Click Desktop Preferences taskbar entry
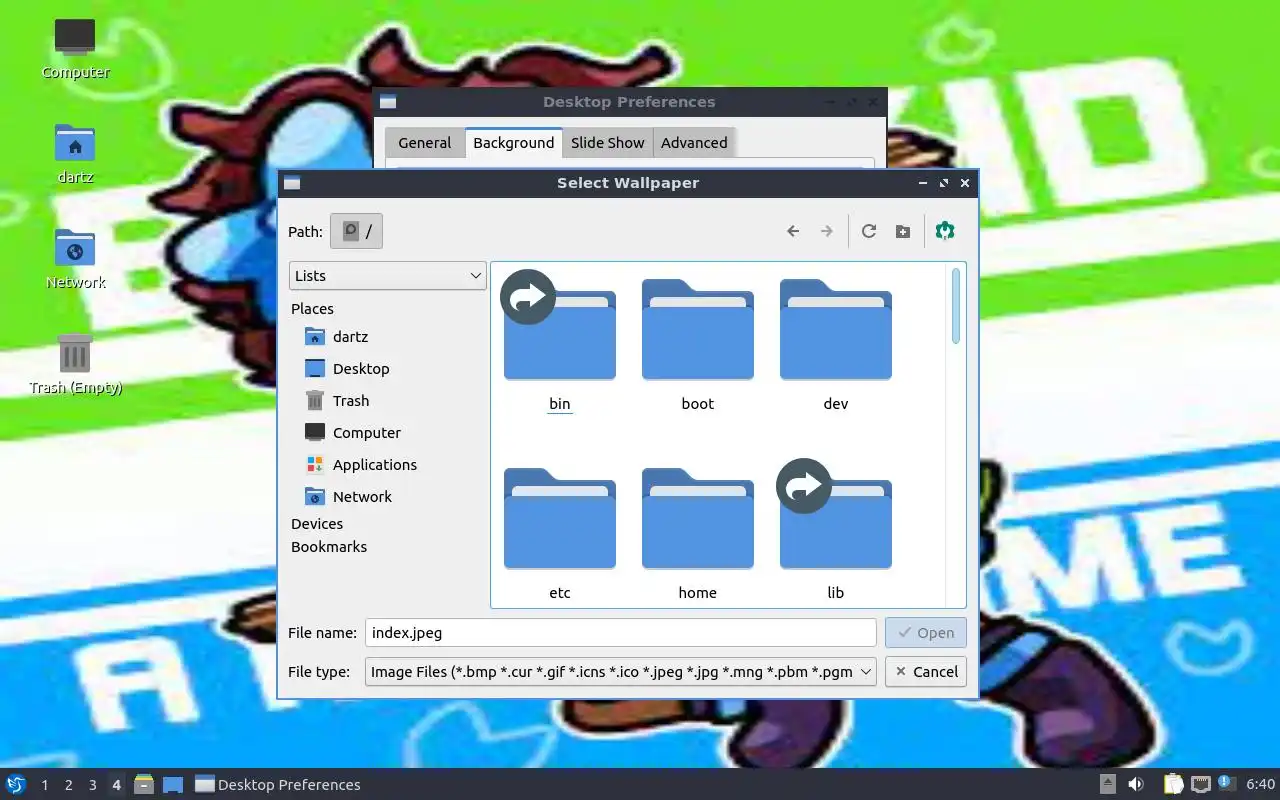Viewport: 1280px width, 800px height. (278, 785)
